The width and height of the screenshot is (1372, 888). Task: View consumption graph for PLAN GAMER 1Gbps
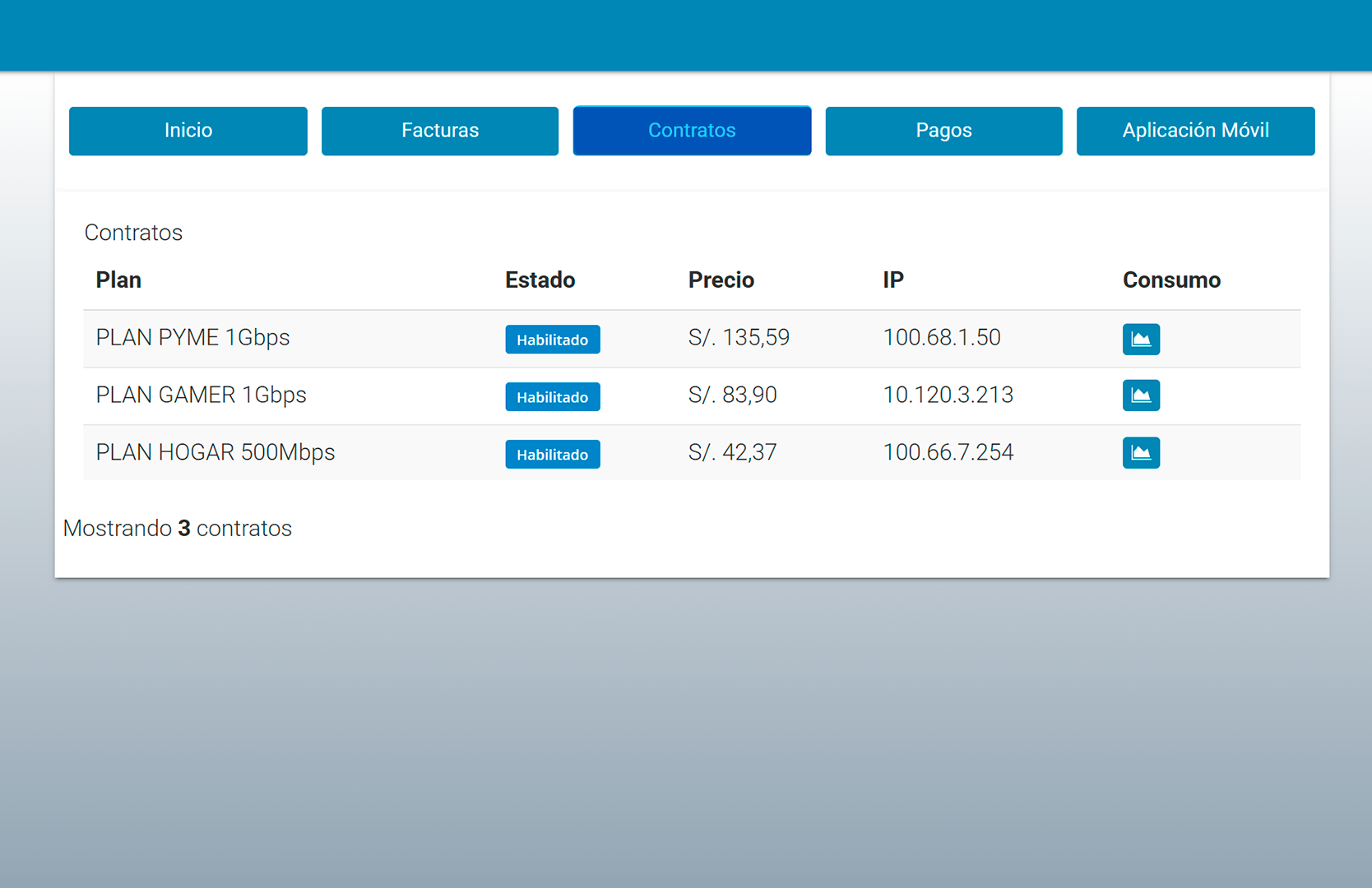point(1140,395)
